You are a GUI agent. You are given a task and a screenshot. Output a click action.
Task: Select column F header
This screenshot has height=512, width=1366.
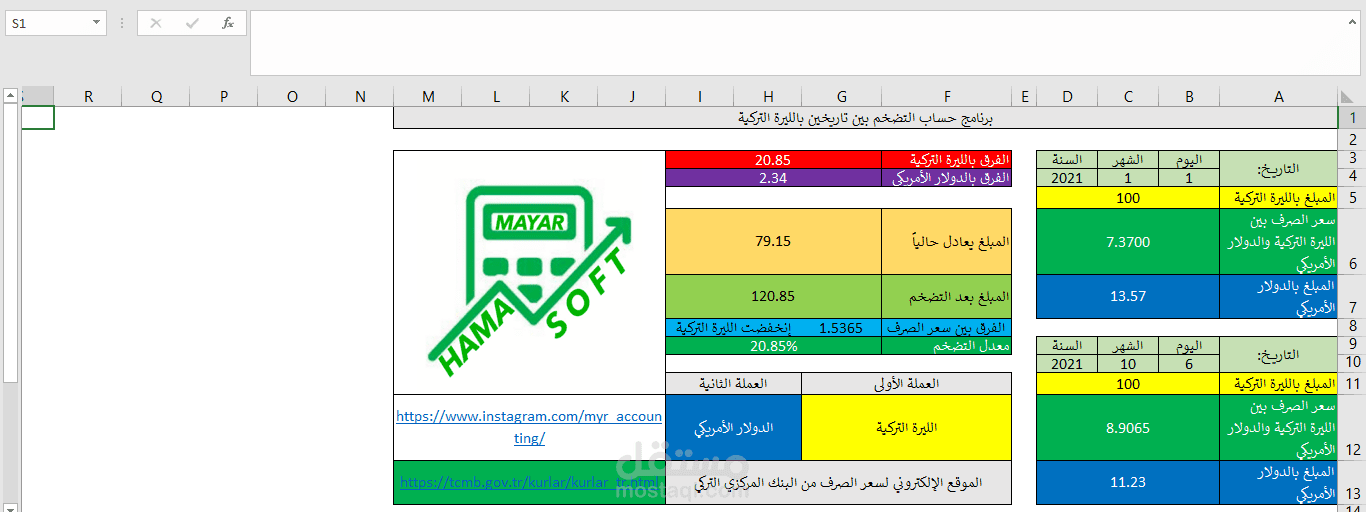946,96
